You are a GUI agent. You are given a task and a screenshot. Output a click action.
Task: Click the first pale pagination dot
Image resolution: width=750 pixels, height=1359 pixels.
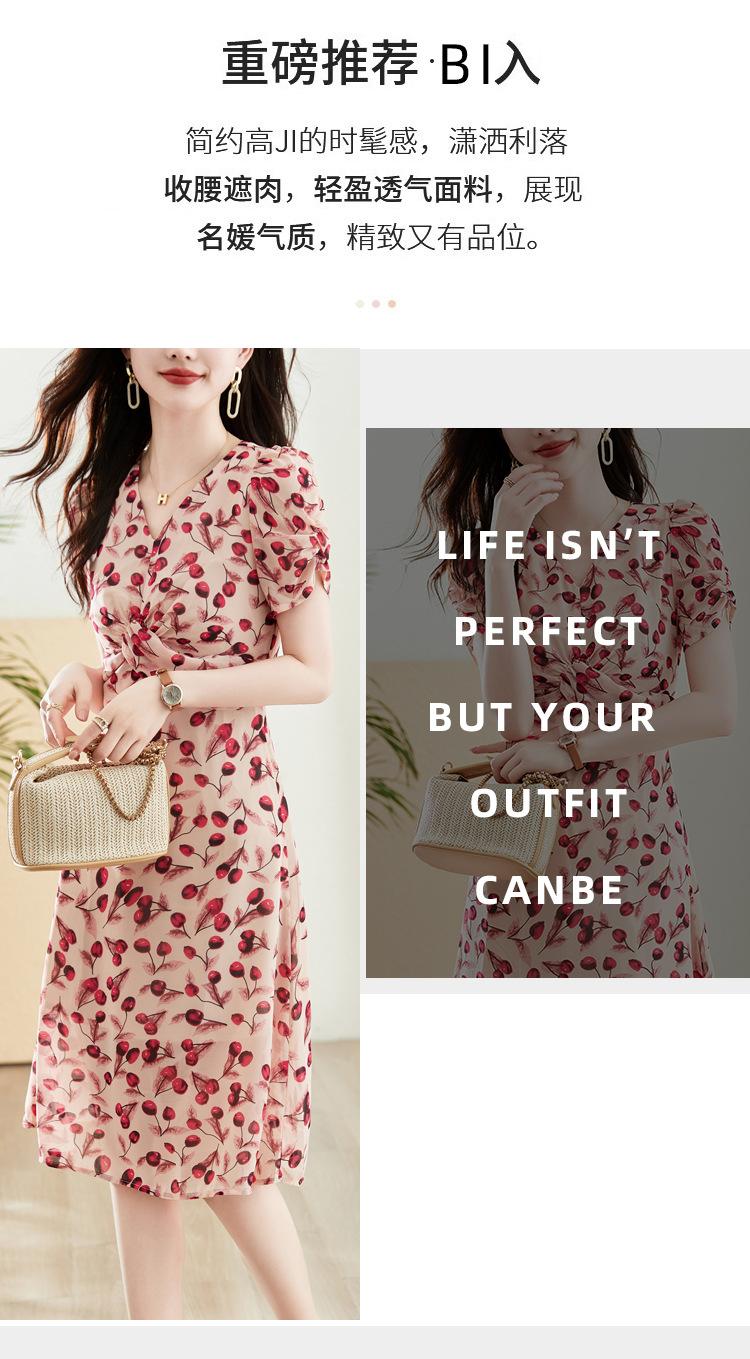(x=360, y=304)
